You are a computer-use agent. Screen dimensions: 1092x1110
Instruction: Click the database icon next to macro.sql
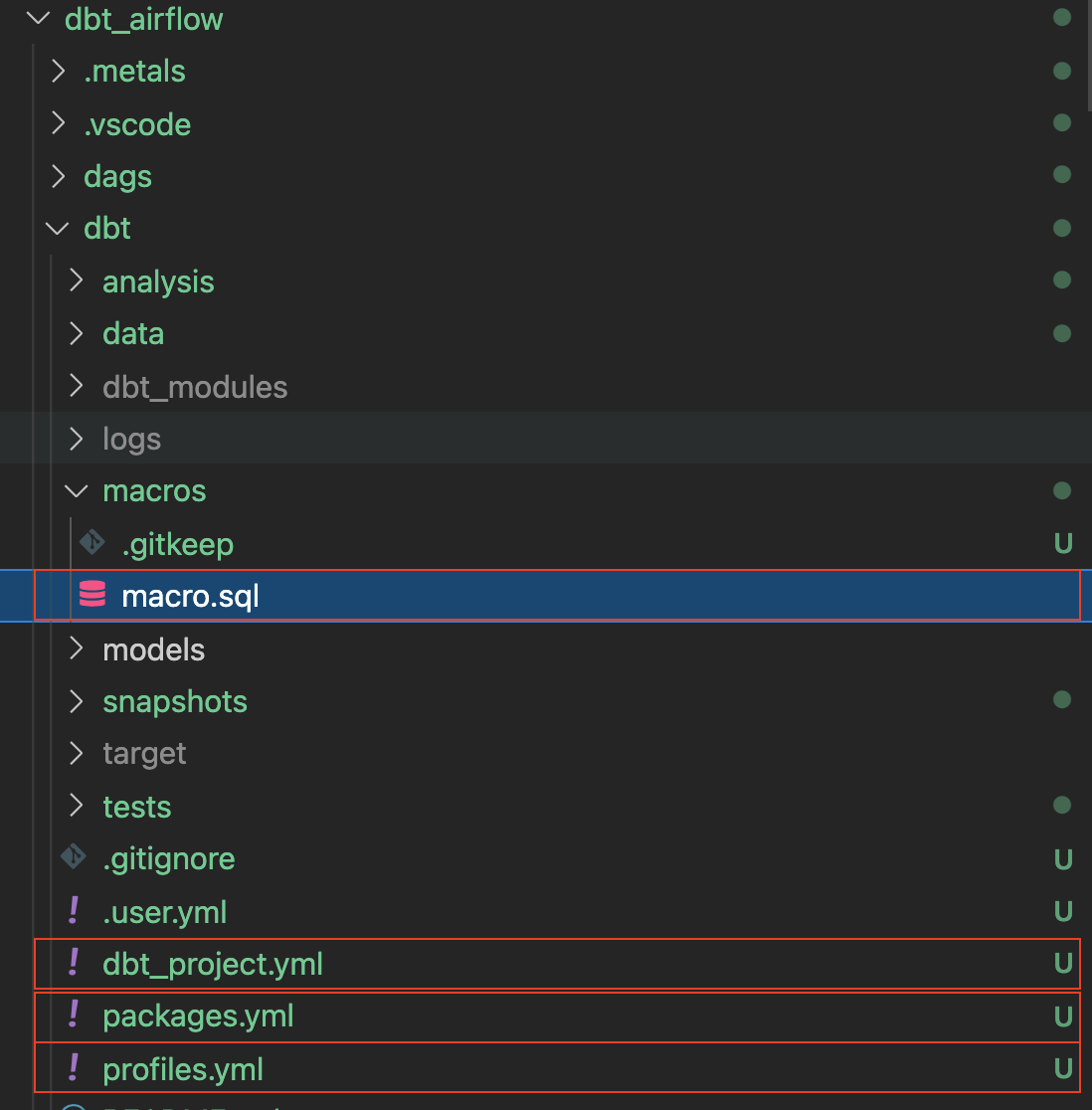pyautogui.click(x=92, y=595)
